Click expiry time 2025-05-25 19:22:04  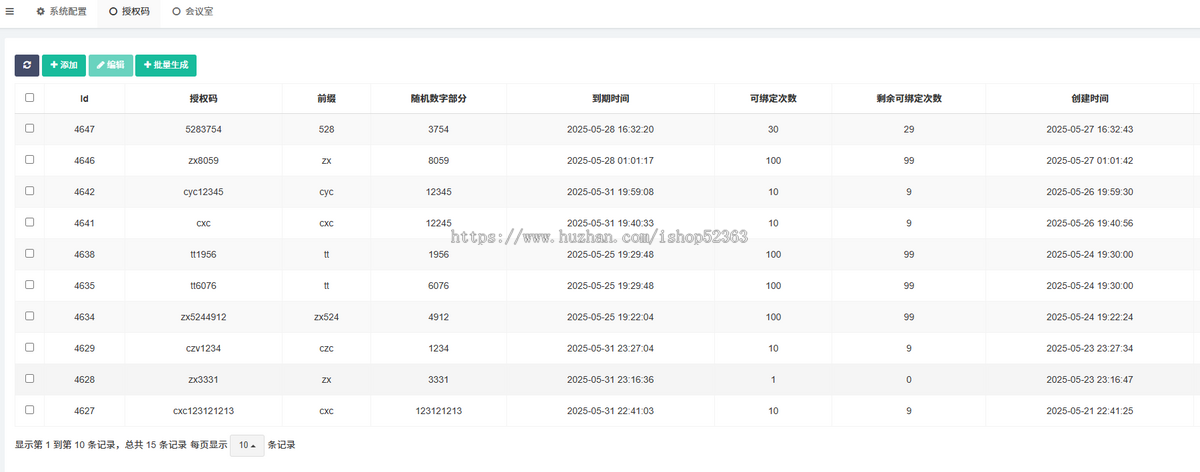tap(610, 316)
